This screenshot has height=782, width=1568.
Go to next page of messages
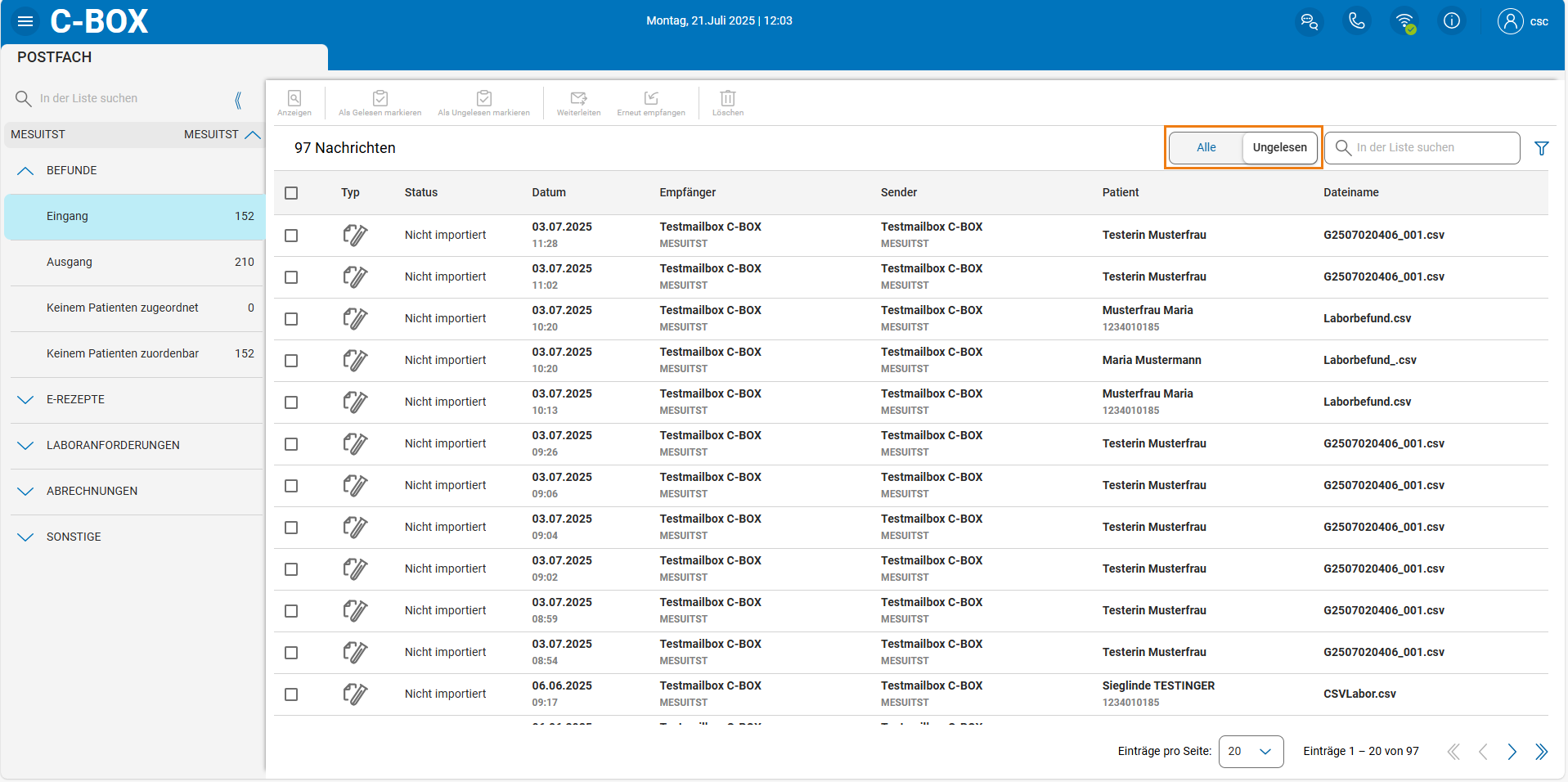coord(1512,752)
